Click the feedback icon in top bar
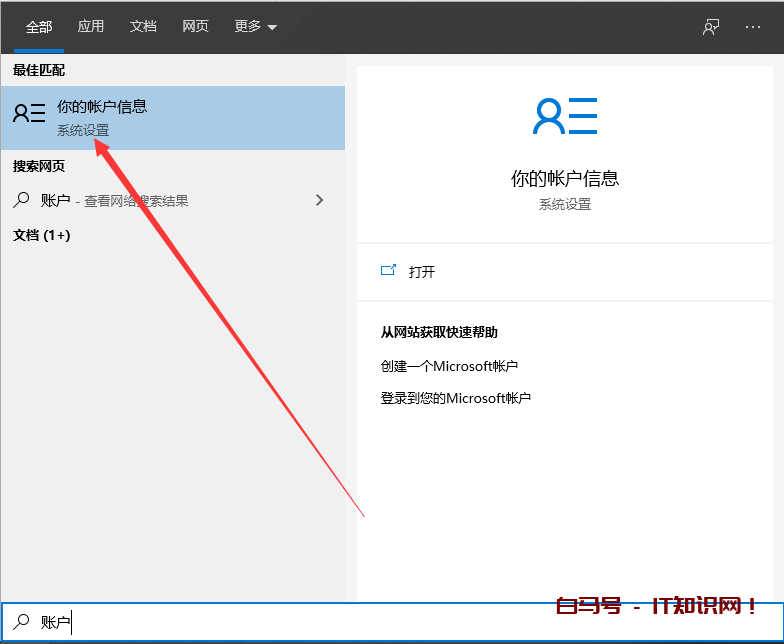Viewport: 784px width, 644px height. point(711,27)
